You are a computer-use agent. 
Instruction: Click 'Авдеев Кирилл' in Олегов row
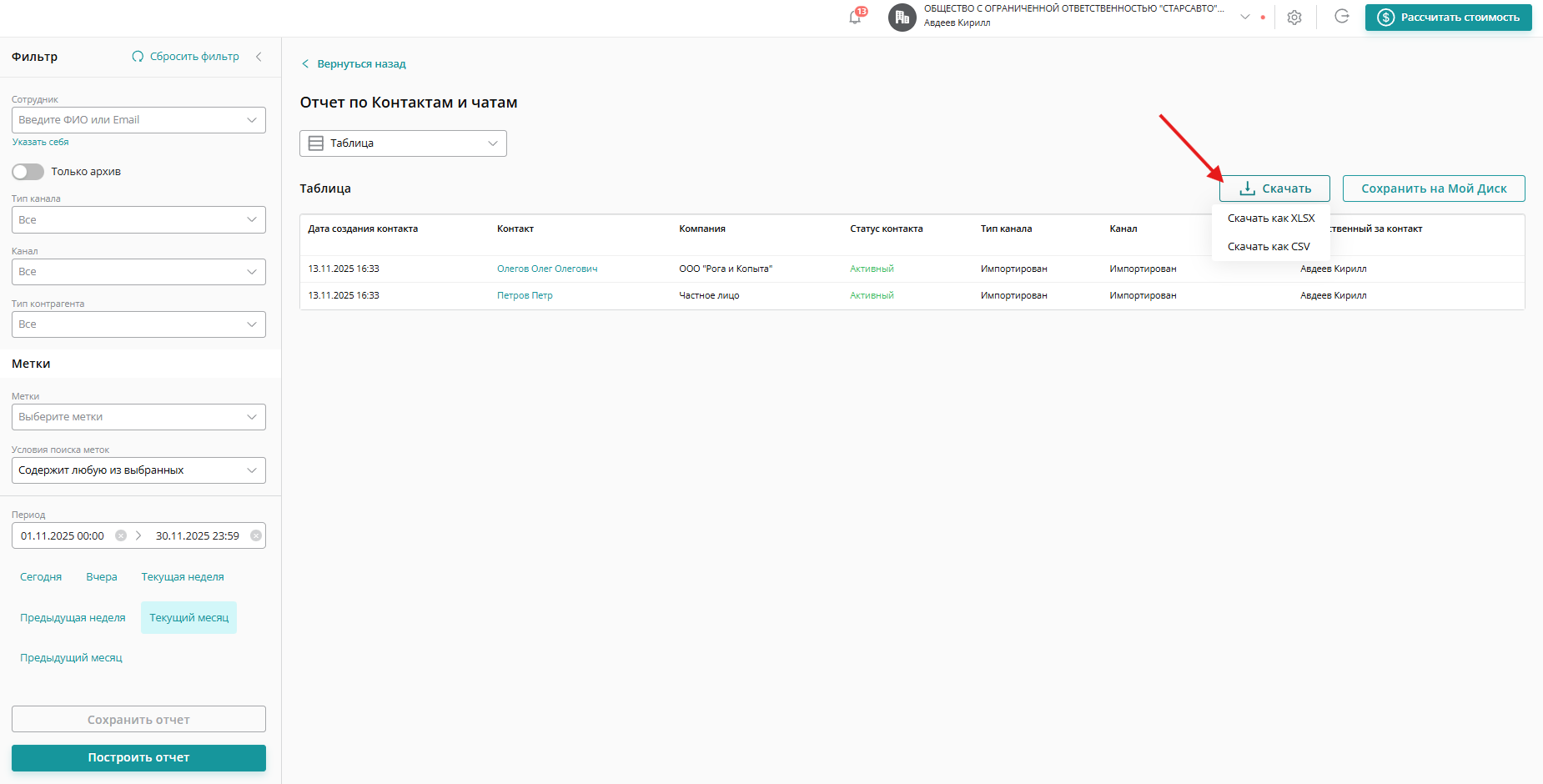coord(1334,269)
